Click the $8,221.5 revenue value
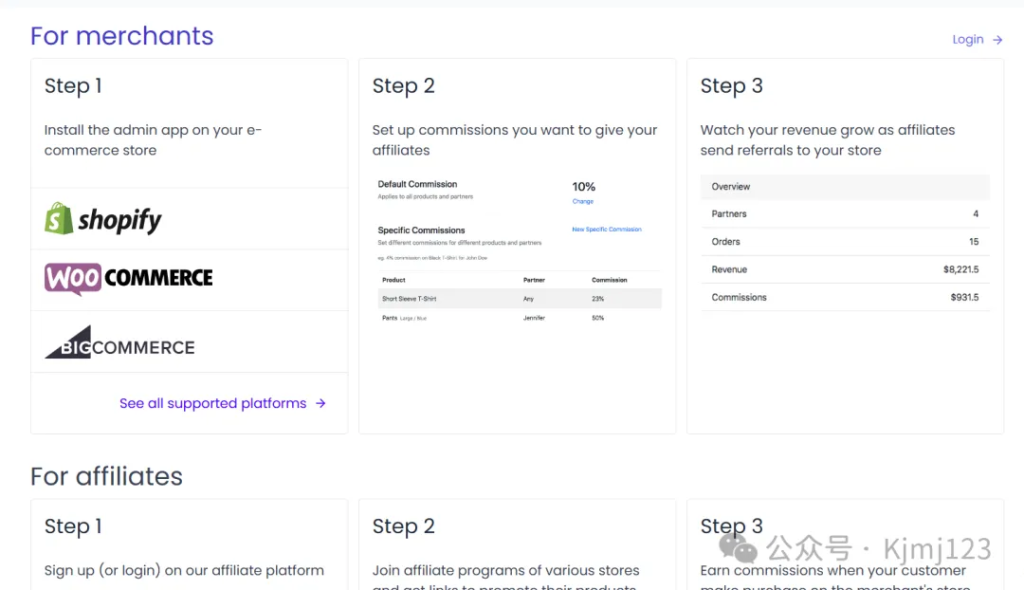 coord(961,269)
